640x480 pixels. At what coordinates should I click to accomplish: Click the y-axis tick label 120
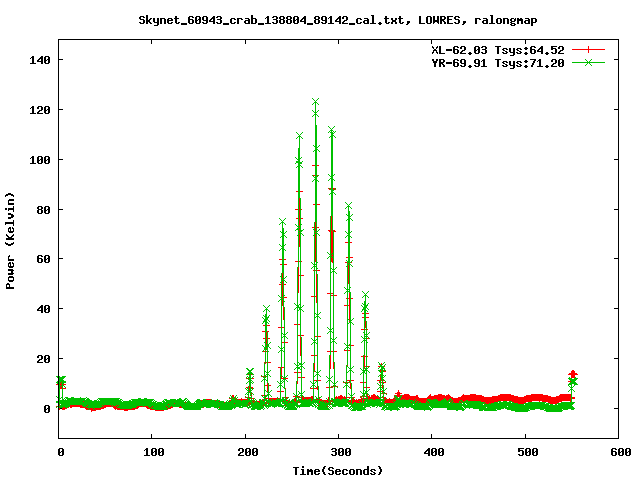pyautogui.click(x=40, y=110)
